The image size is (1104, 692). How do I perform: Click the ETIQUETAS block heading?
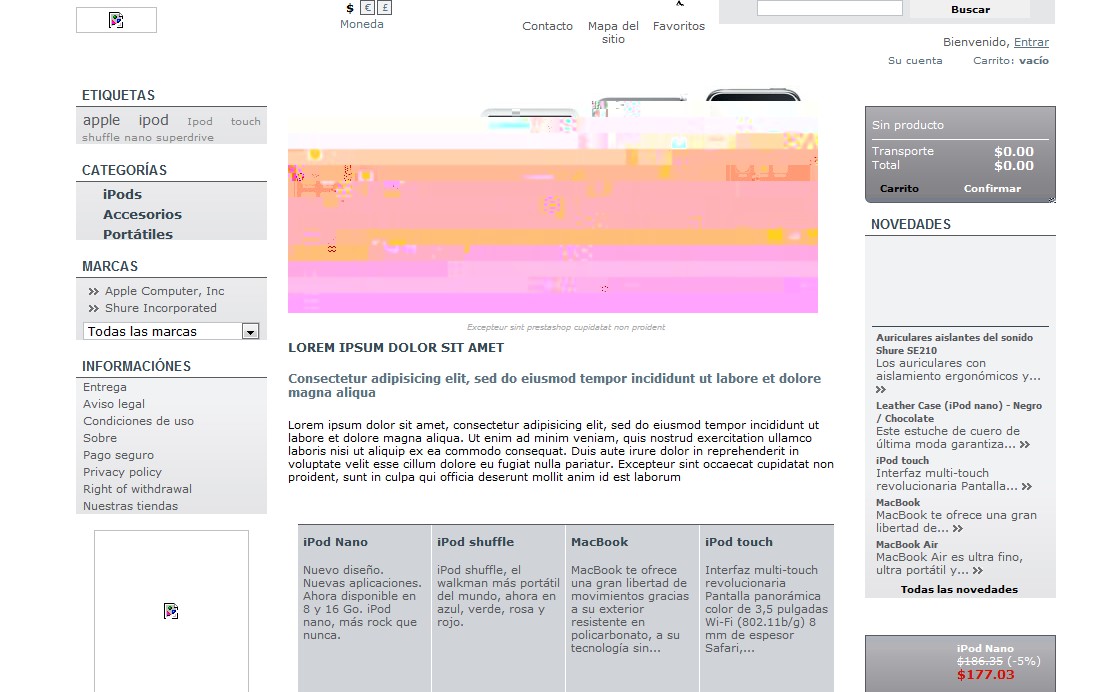point(118,95)
